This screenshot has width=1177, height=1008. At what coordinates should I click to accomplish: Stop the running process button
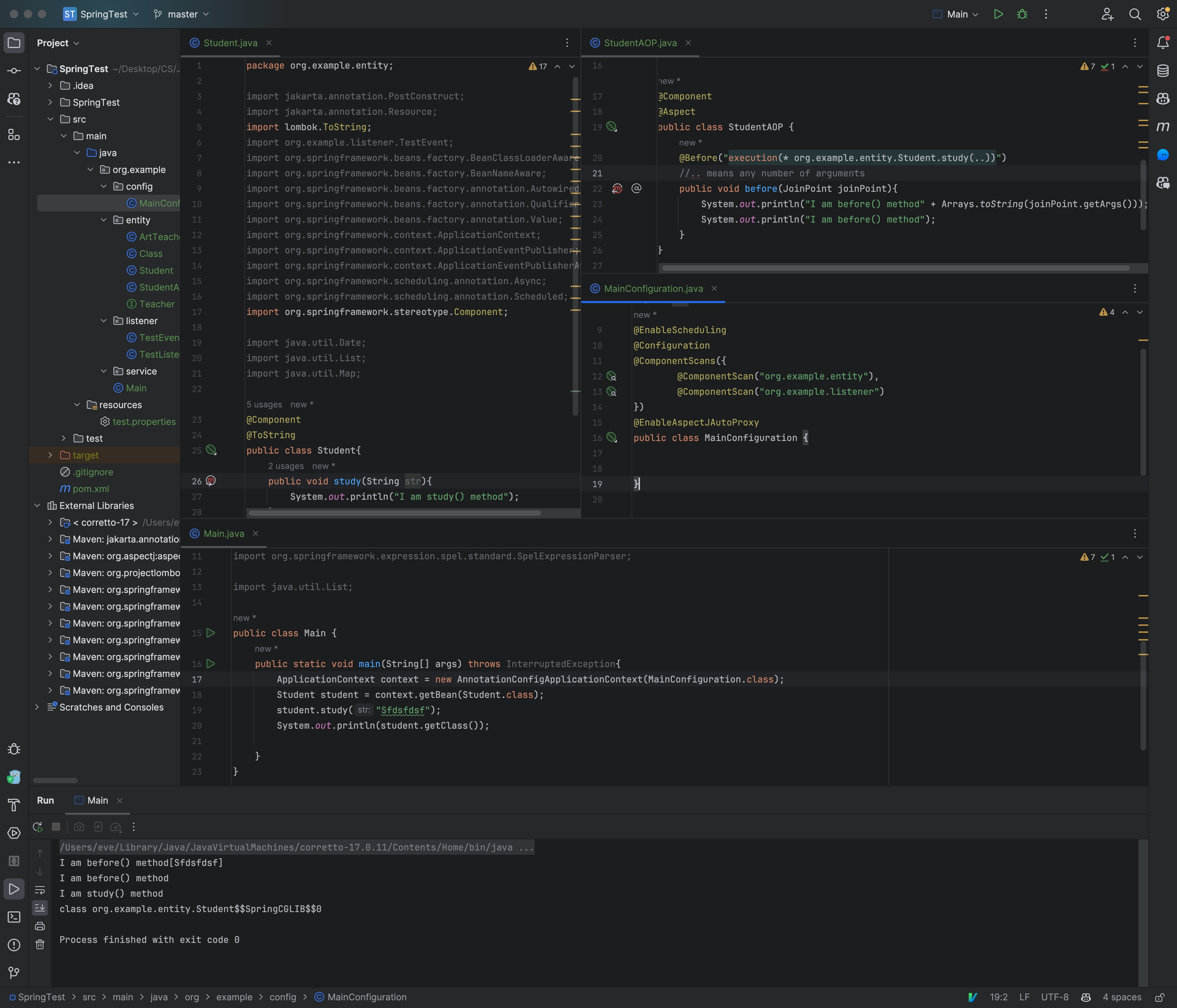pyautogui.click(x=56, y=827)
